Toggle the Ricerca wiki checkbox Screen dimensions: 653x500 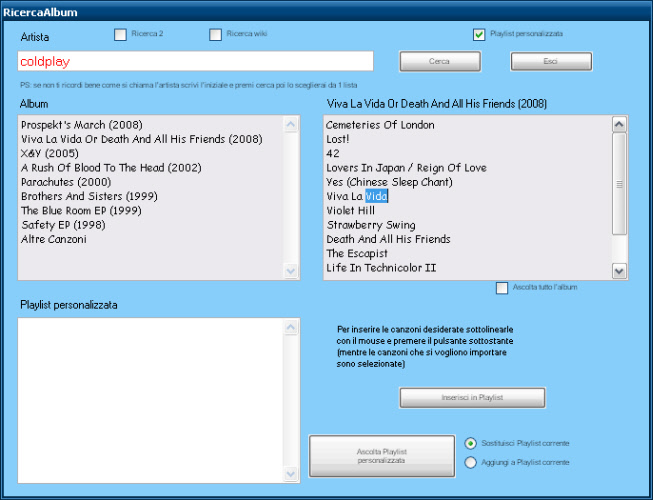click(216, 35)
